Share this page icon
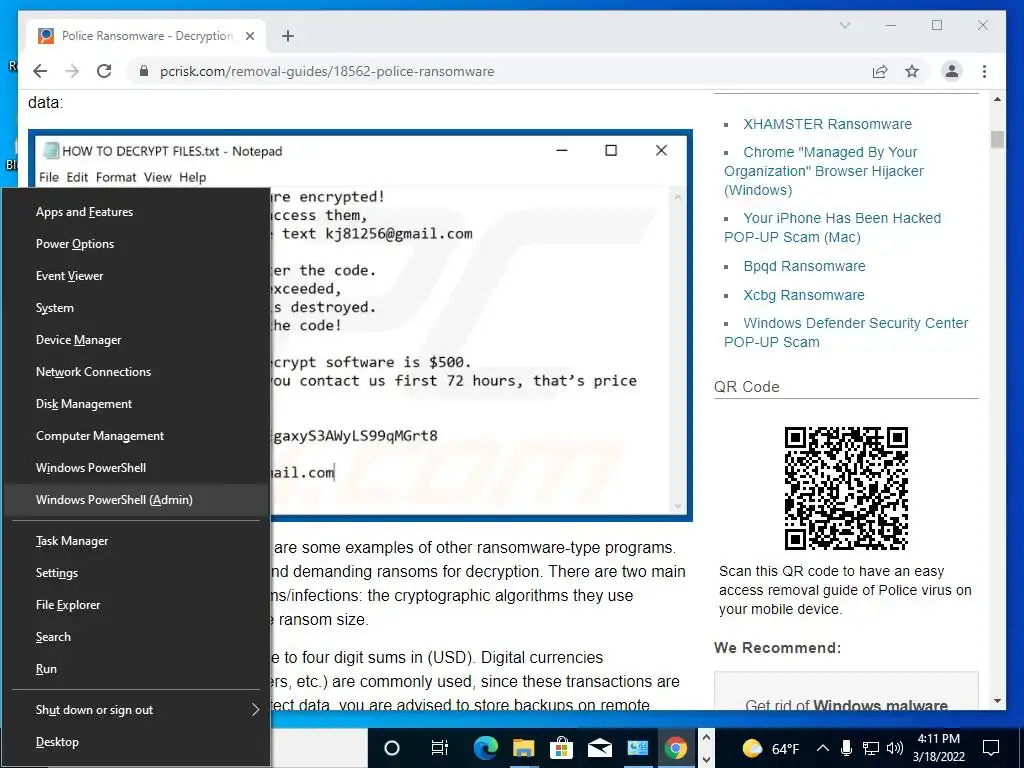This screenshot has width=1024, height=768. point(880,71)
